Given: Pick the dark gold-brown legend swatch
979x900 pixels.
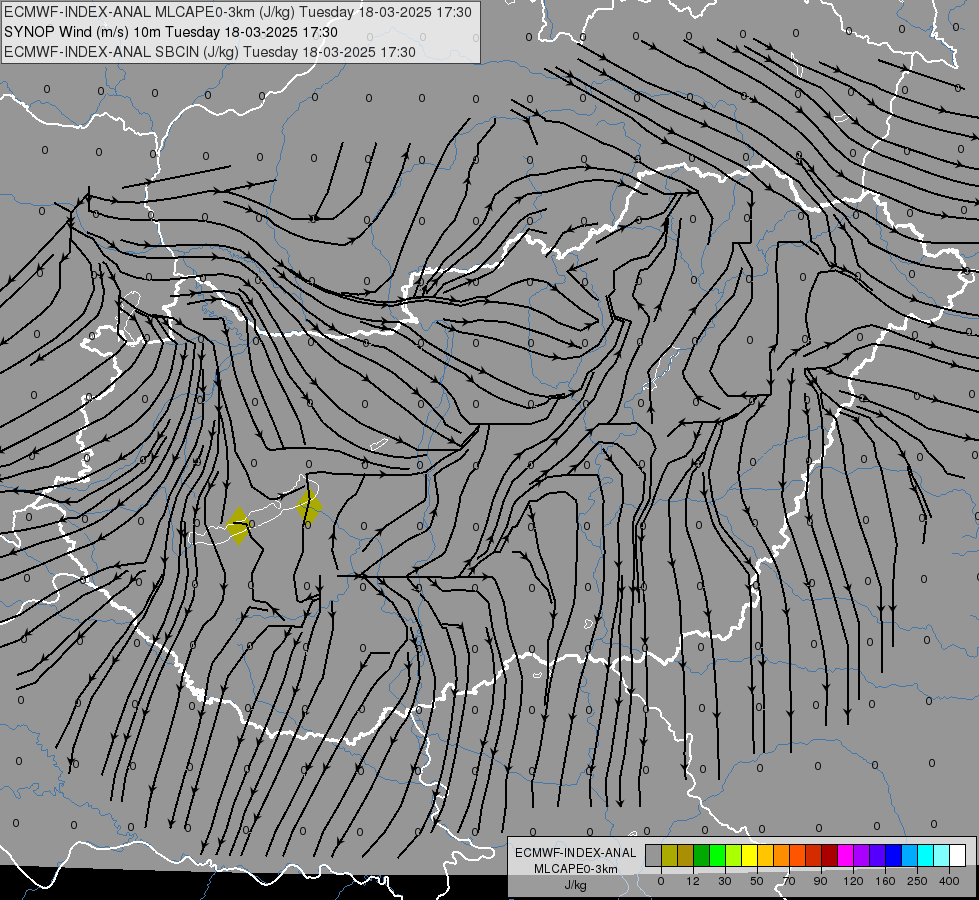Looking at the screenshot, I should (x=686, y=855).
